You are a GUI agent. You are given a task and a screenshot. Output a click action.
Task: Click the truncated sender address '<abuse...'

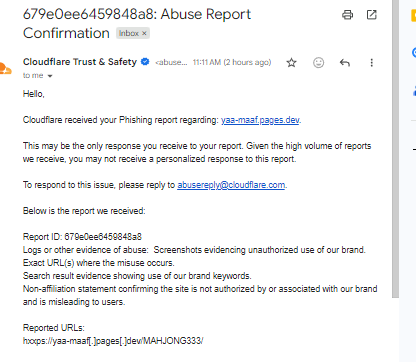171,63
